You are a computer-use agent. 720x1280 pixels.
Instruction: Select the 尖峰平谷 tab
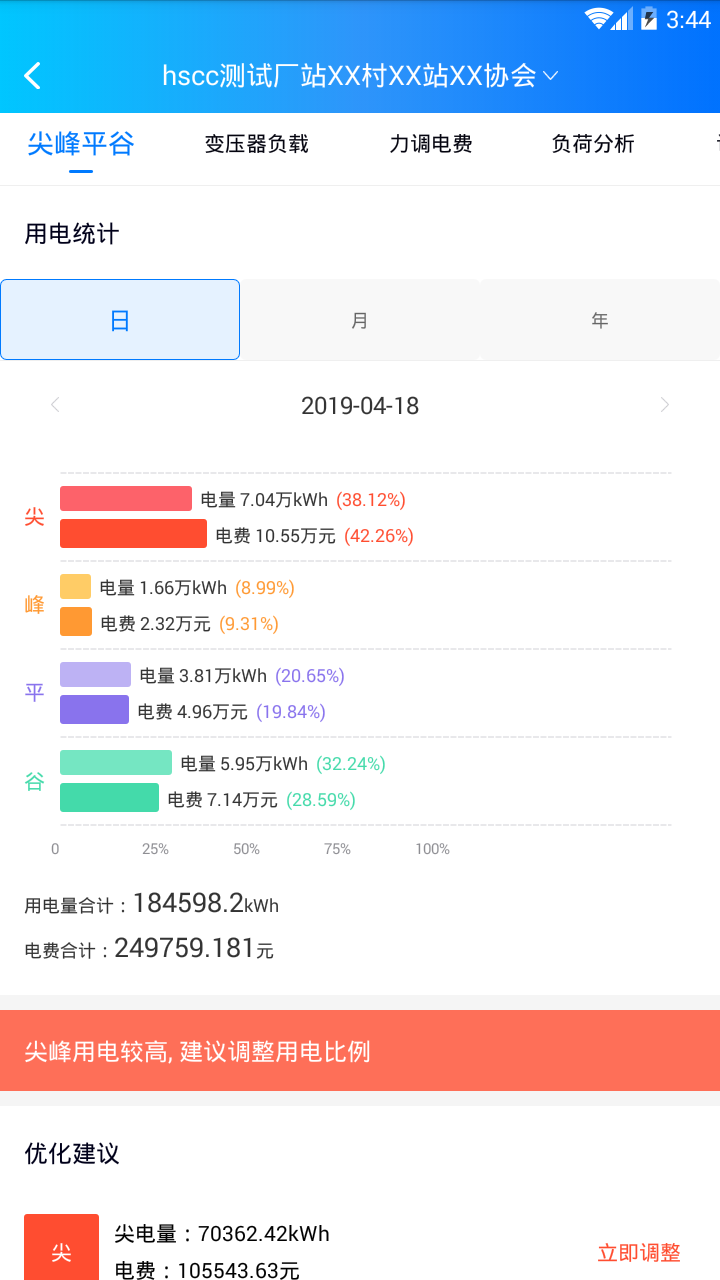[81, 144]
